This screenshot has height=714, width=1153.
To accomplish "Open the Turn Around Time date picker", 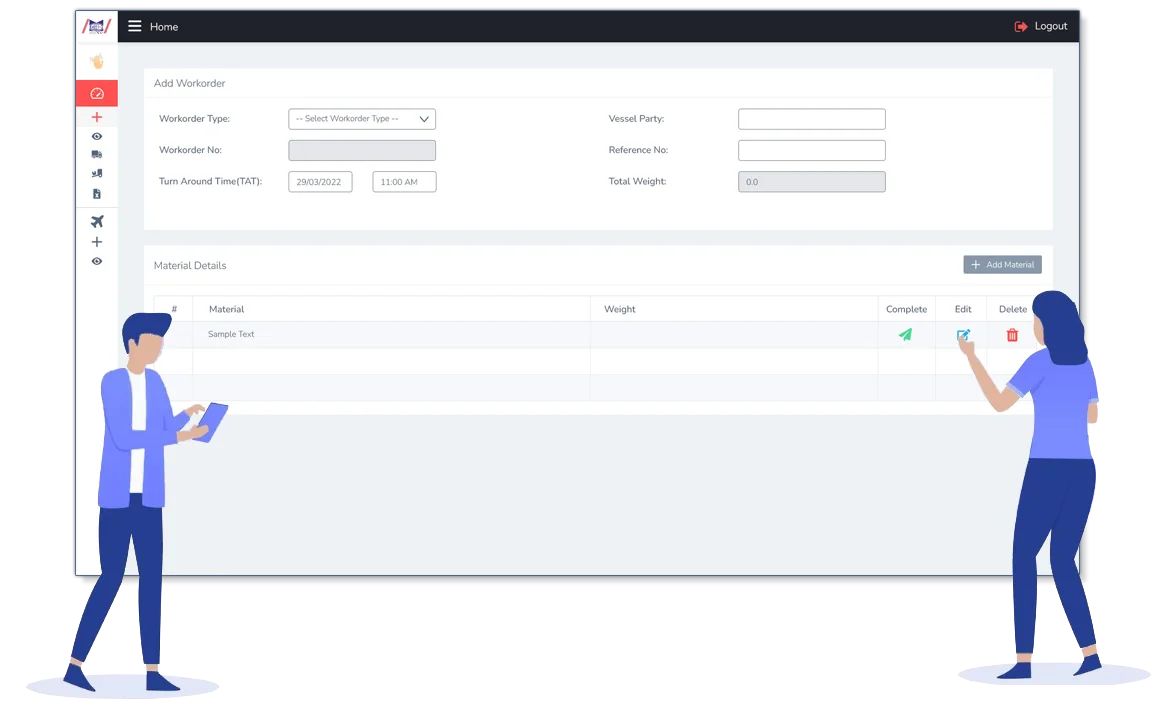I will (320, 182).
